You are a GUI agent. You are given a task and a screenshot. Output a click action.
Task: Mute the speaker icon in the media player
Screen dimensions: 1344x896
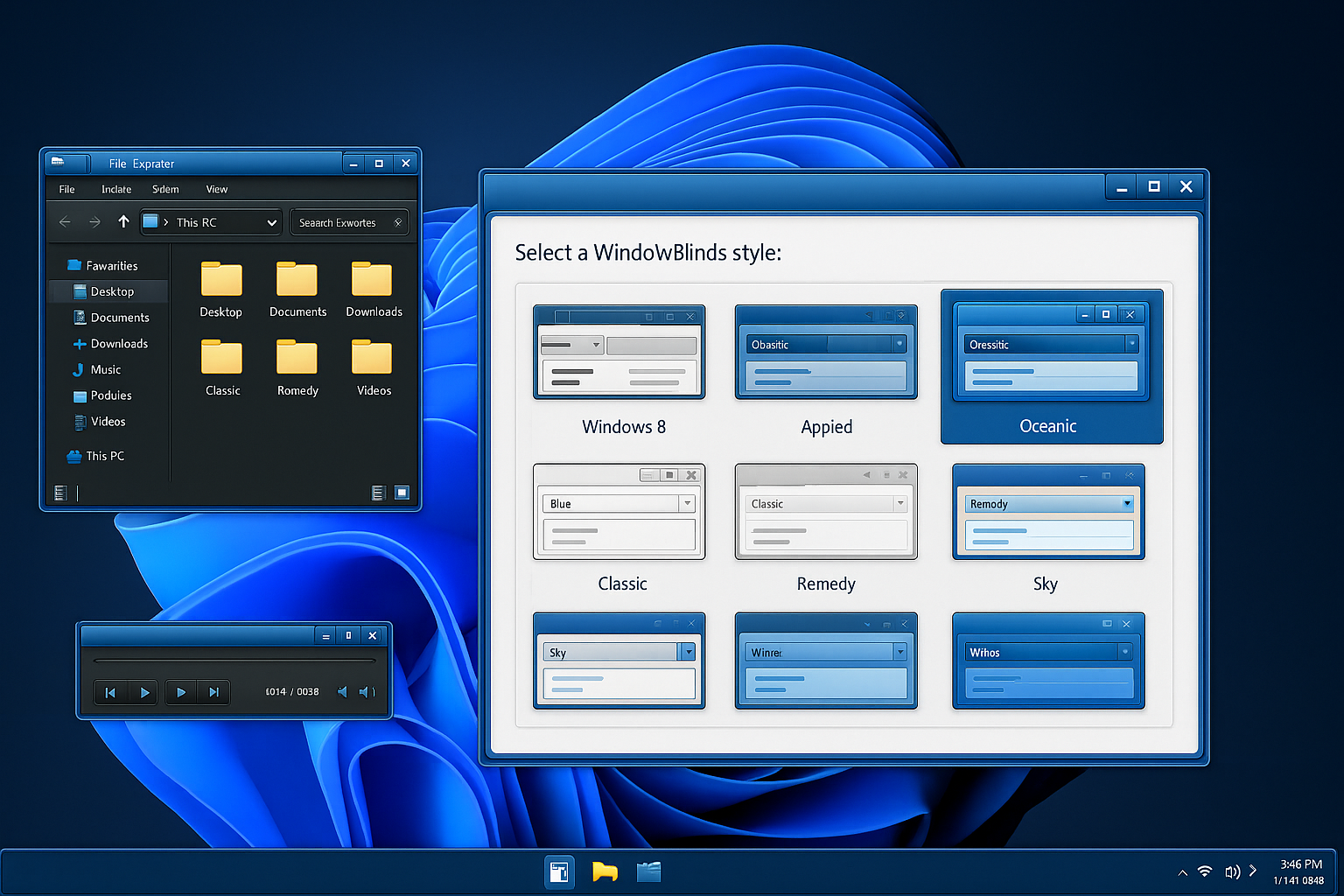pos(341,692)
